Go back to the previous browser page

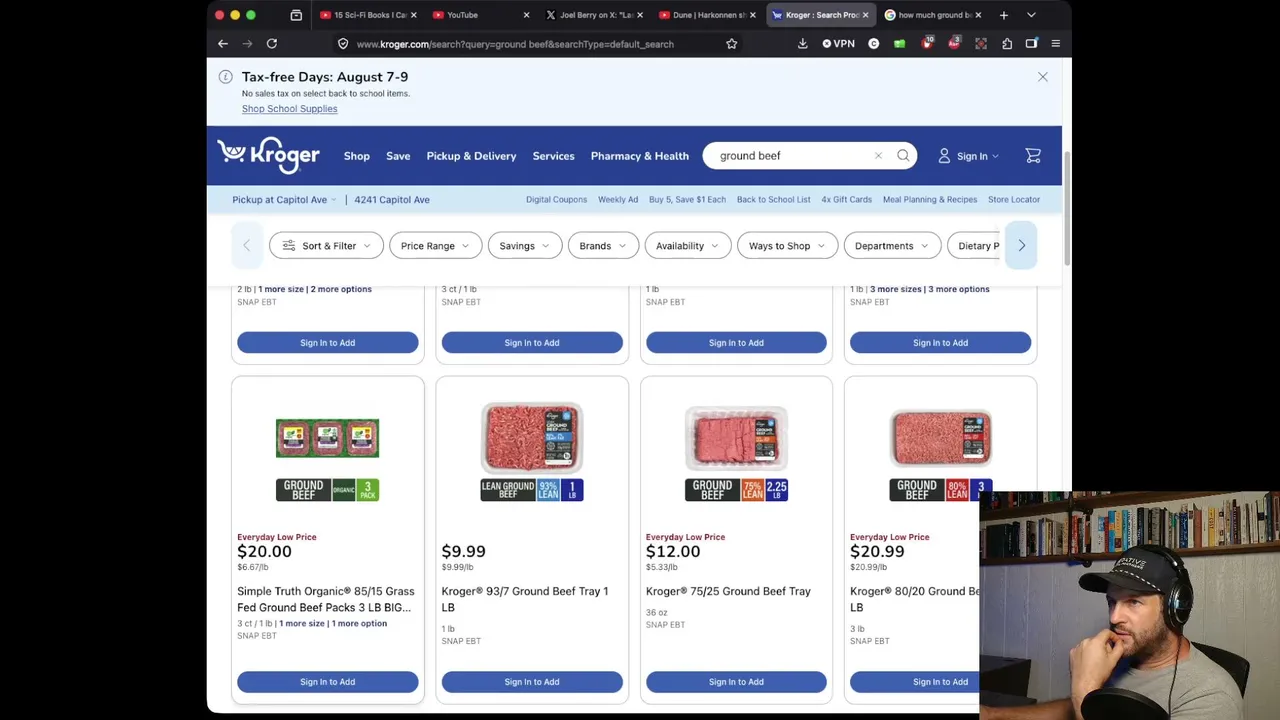coord(223,44)
